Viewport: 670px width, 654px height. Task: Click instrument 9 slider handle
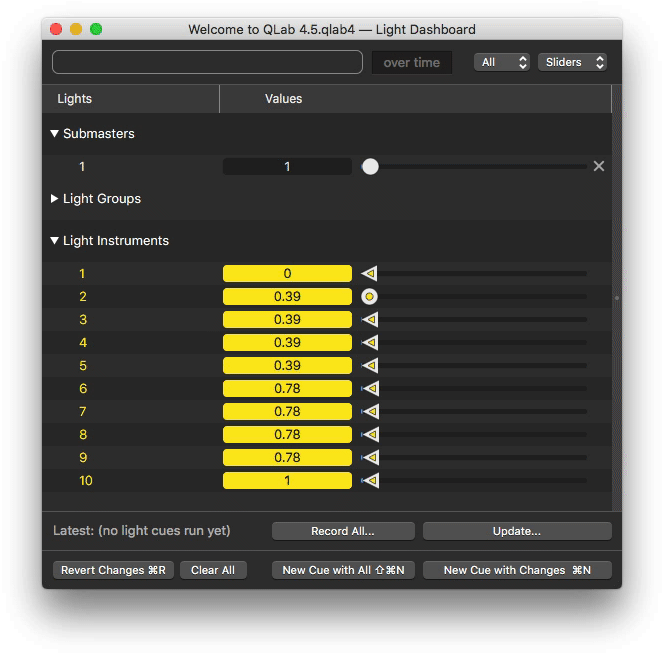click(370, 458)
